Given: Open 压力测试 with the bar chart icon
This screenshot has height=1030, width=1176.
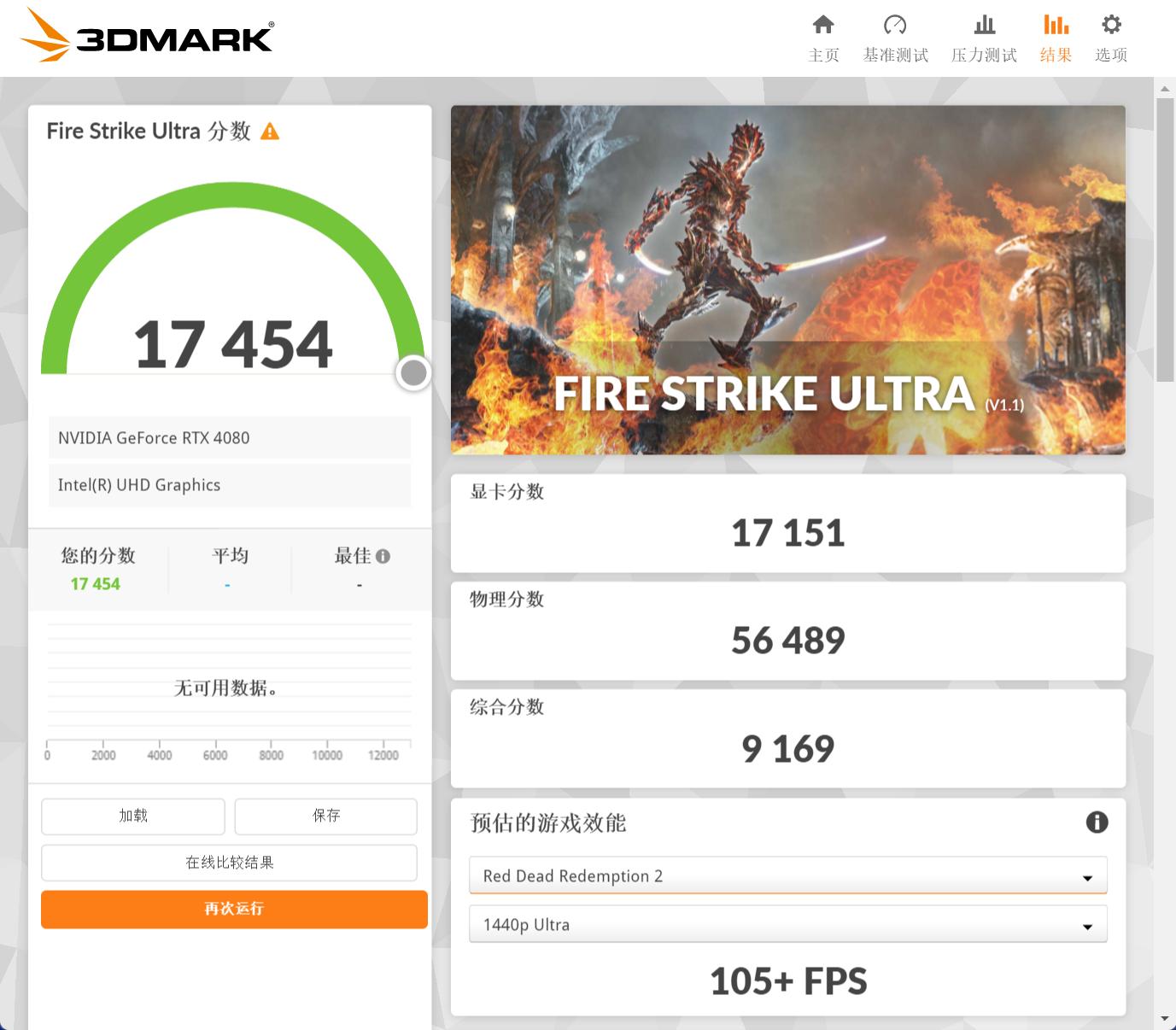Looking at the screenshot, I should click(983, 26).
